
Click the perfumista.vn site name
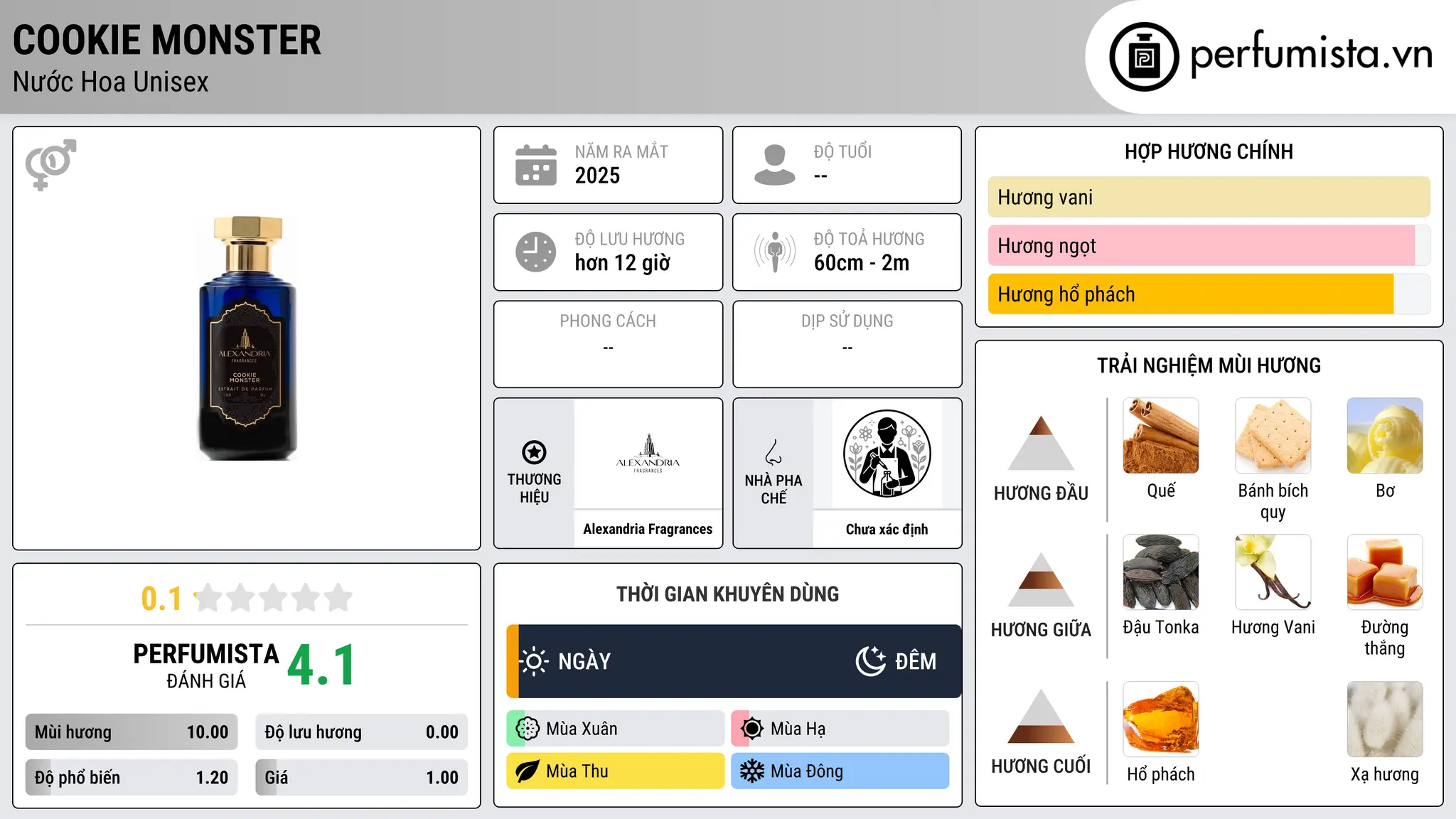tap(1312, 54)
